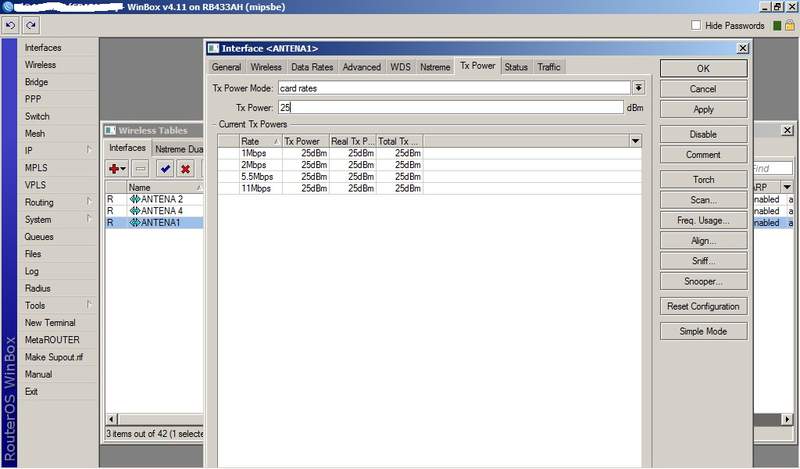The image size is (800, 469).
Task: Expand the IP submenu arrow
Action: (x=89, y=150)
